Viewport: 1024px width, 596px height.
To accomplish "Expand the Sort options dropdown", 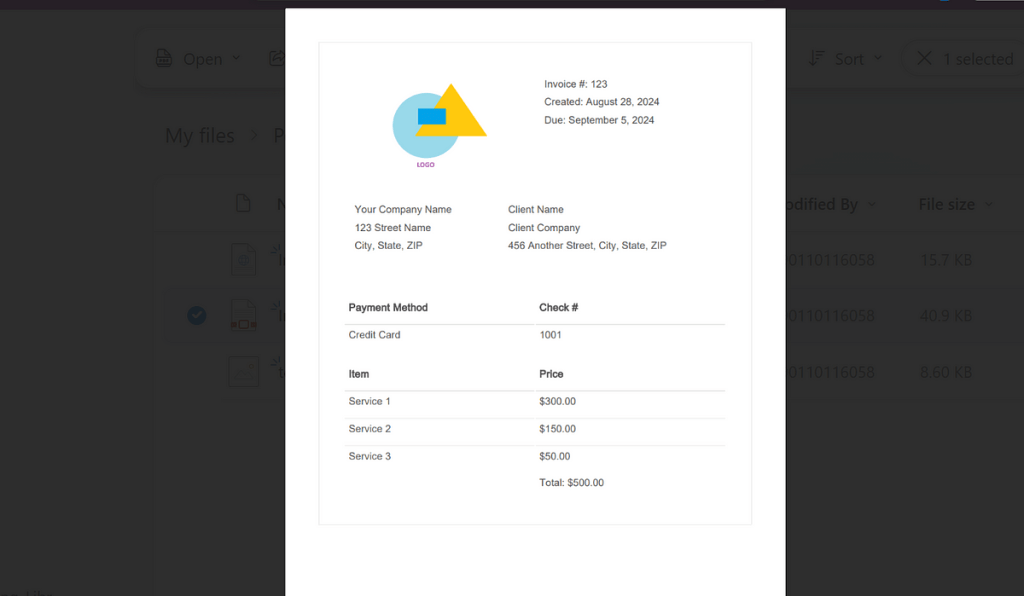I will (x=877, y=58).
